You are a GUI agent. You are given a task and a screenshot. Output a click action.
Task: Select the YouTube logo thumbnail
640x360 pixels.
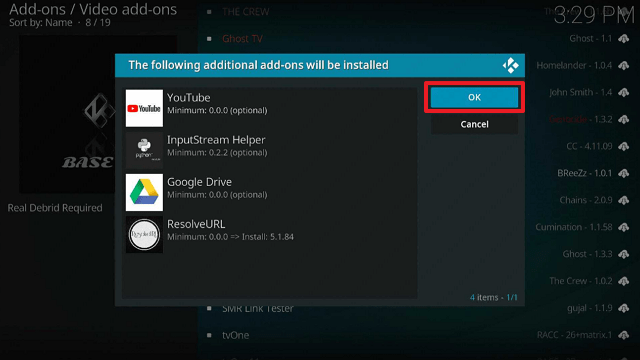(x=144, y=108)
